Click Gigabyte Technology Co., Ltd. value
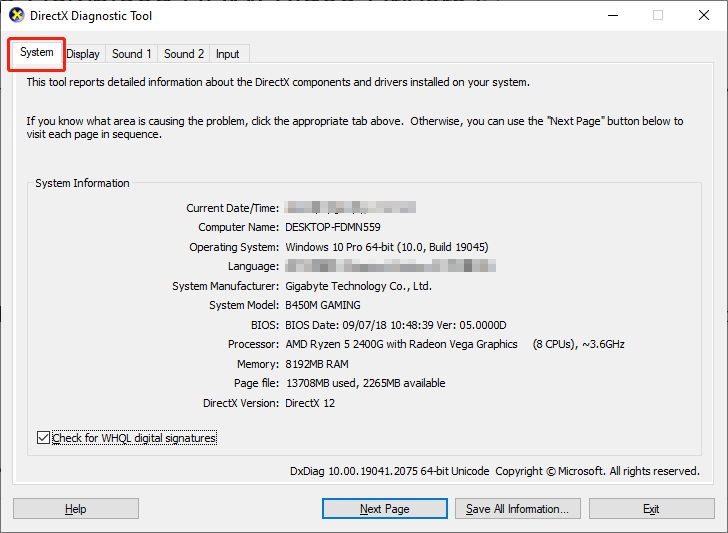Viewport: 728px width, 533px height. [358, 286]
